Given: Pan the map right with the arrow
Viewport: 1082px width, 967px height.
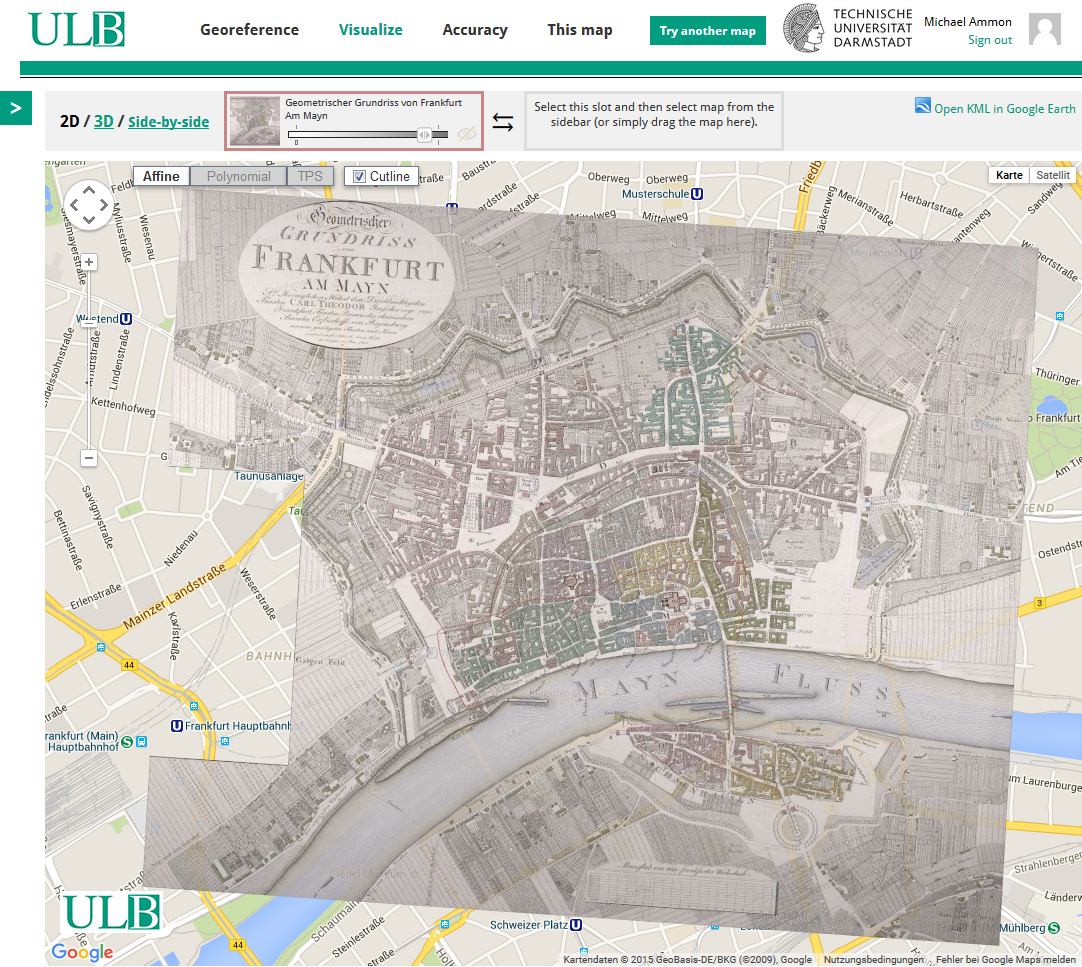Looking at the screenshot, I should tap(104, 205).
